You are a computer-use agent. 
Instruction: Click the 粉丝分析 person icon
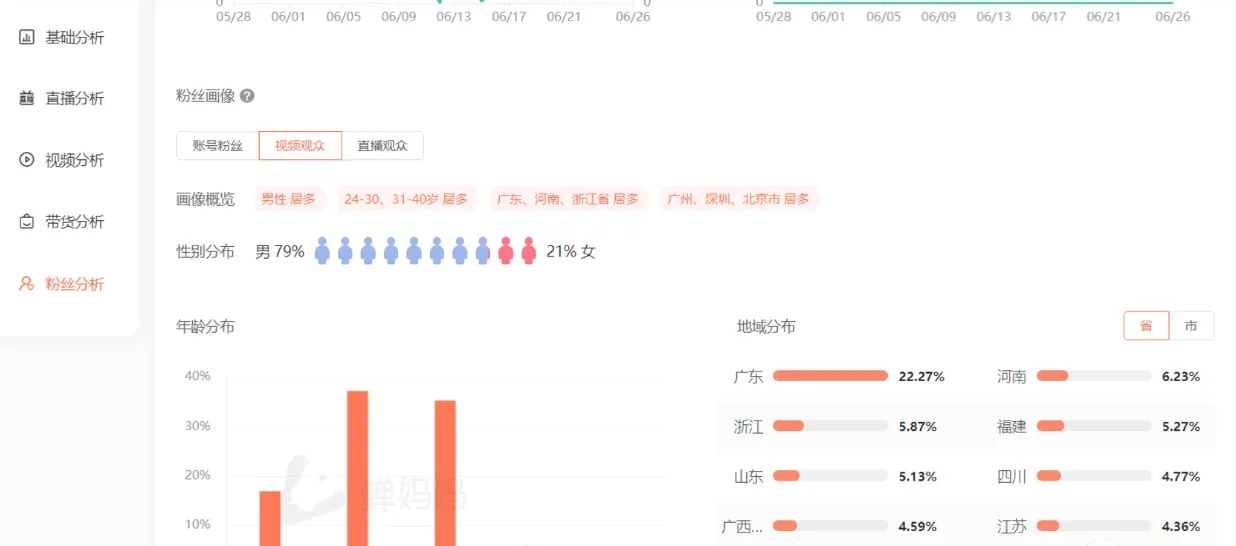tap(27, 284)
